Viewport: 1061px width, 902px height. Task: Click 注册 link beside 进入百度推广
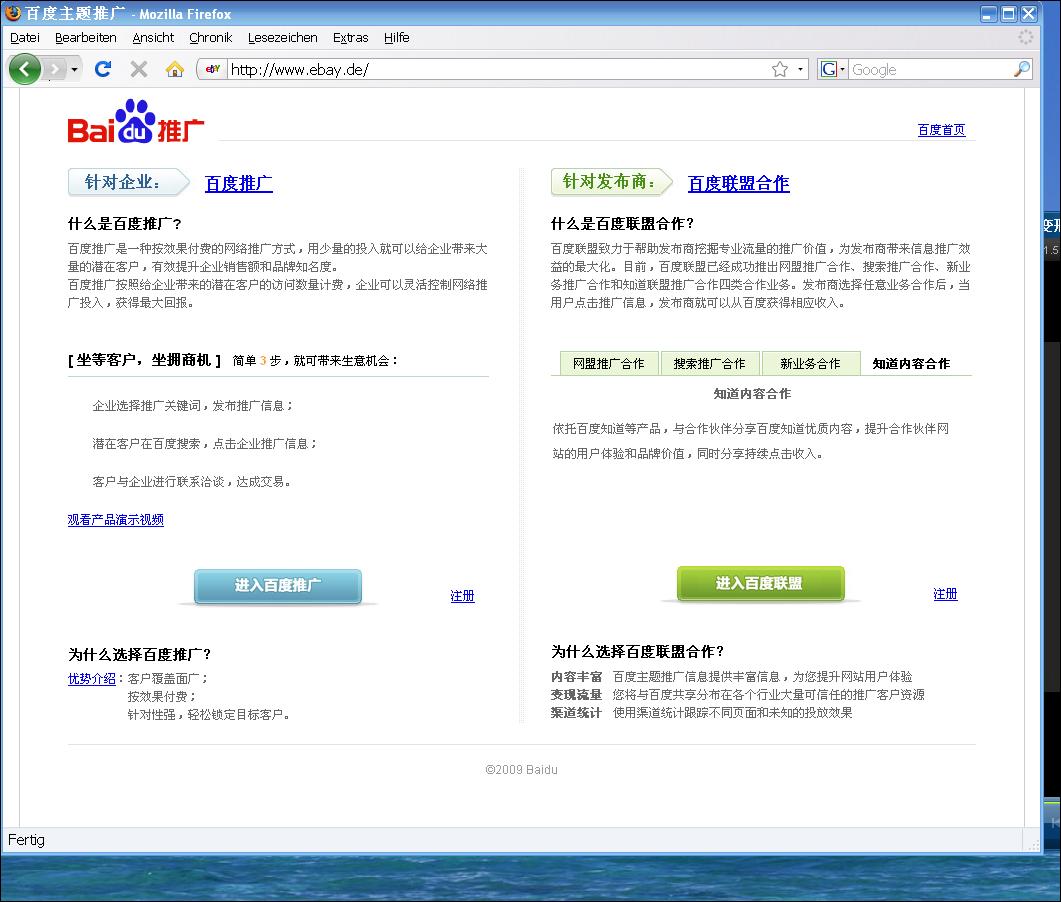pyautogui.click(x=462, y=596)
